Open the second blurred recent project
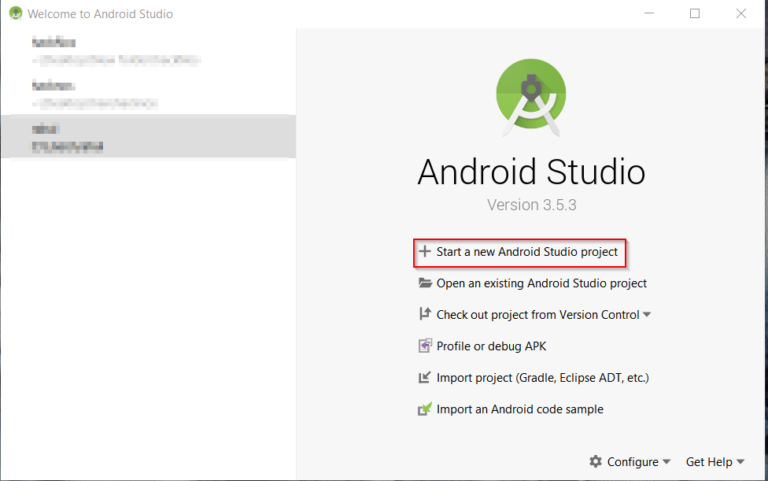The width and height of the screenshot is (768, 481). click(148, 94)
